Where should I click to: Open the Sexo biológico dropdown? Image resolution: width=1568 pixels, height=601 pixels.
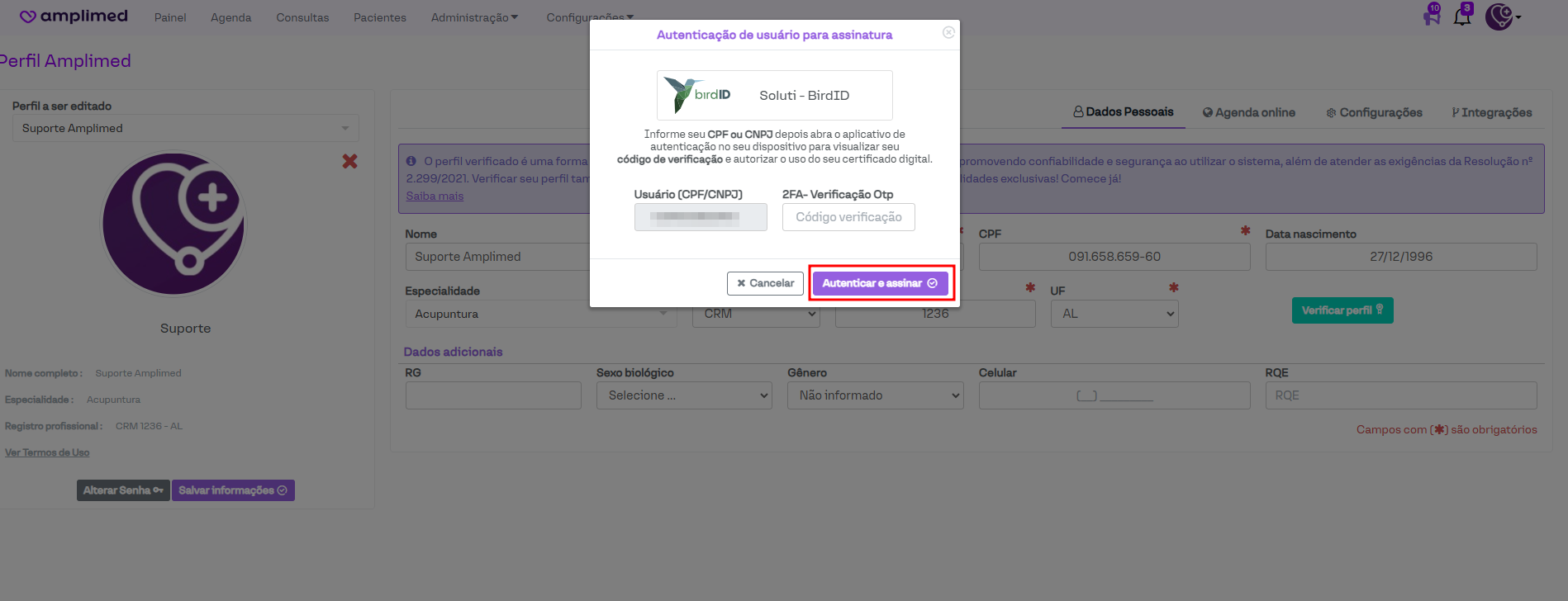(684, 395)
